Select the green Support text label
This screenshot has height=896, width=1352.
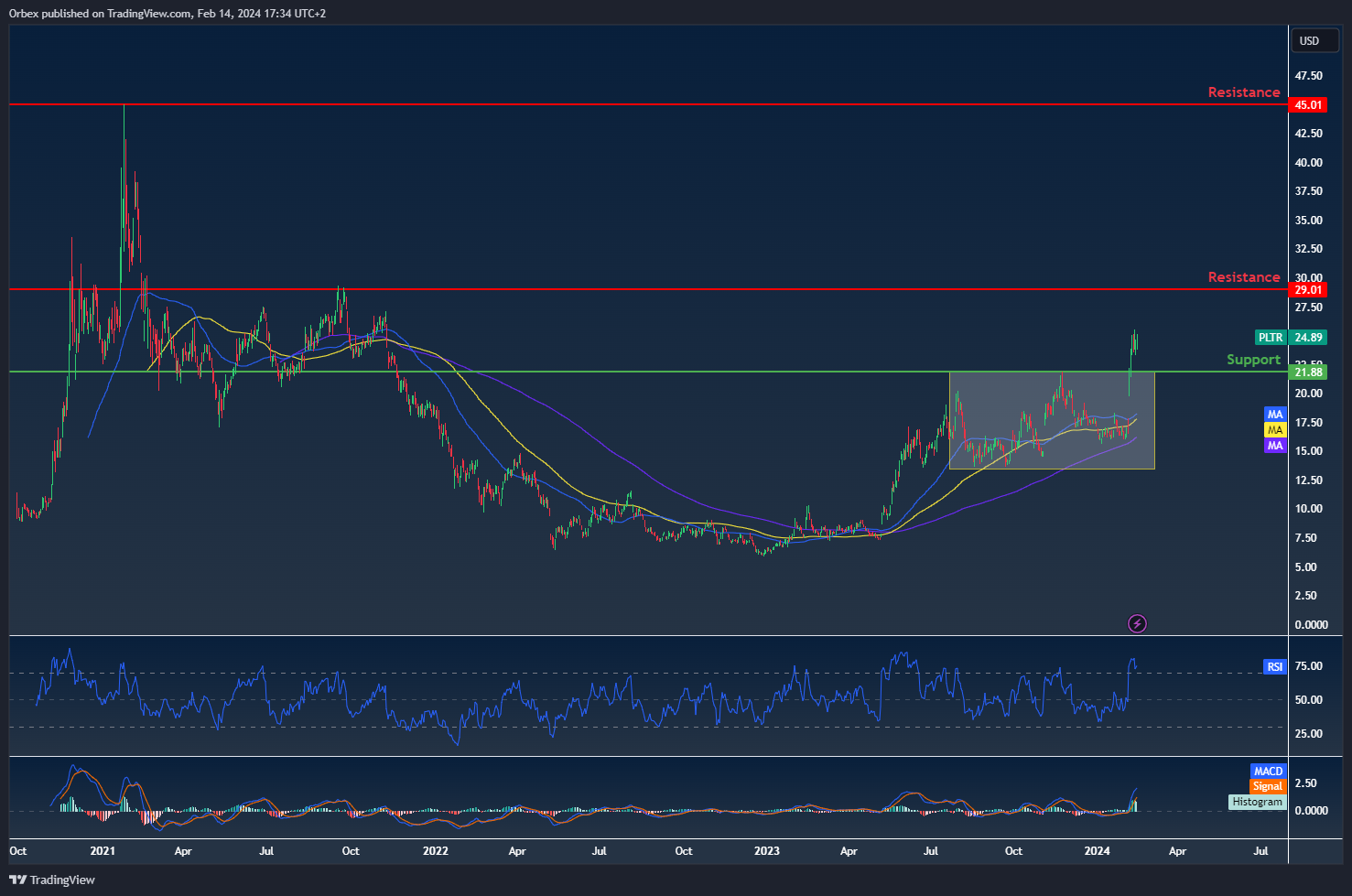[x=1253, y=360]
